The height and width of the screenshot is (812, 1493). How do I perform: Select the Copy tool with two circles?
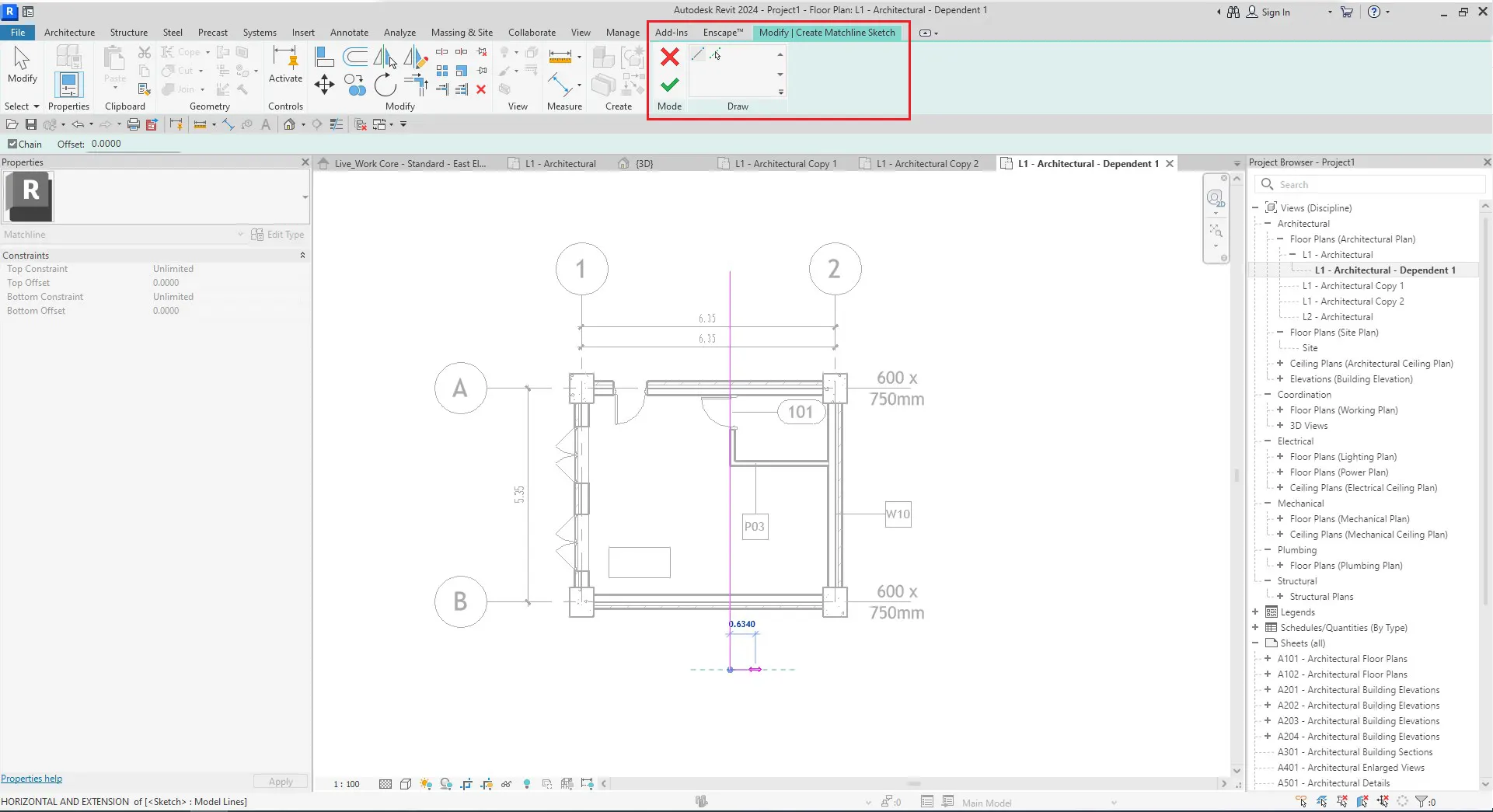point(355,84)
